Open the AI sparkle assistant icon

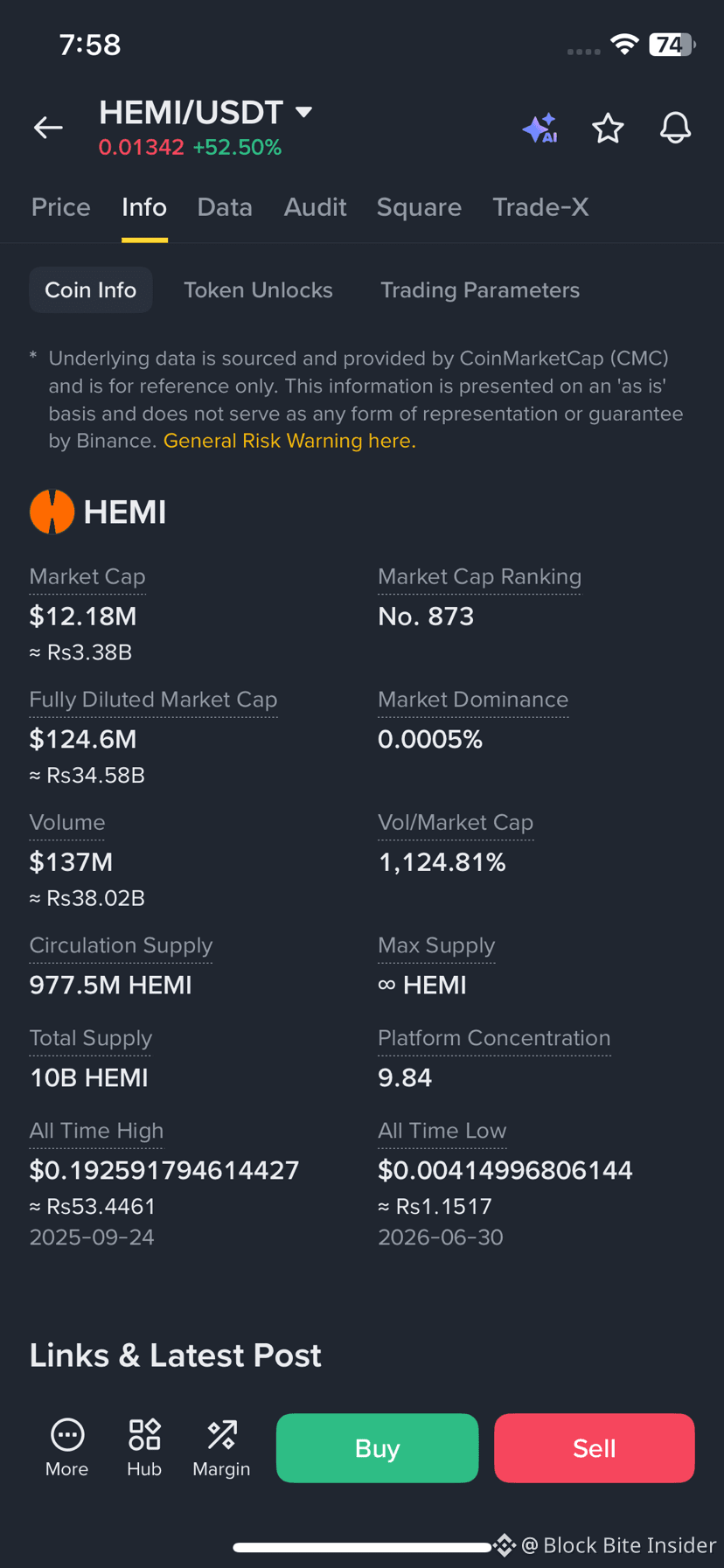[540, 129]
